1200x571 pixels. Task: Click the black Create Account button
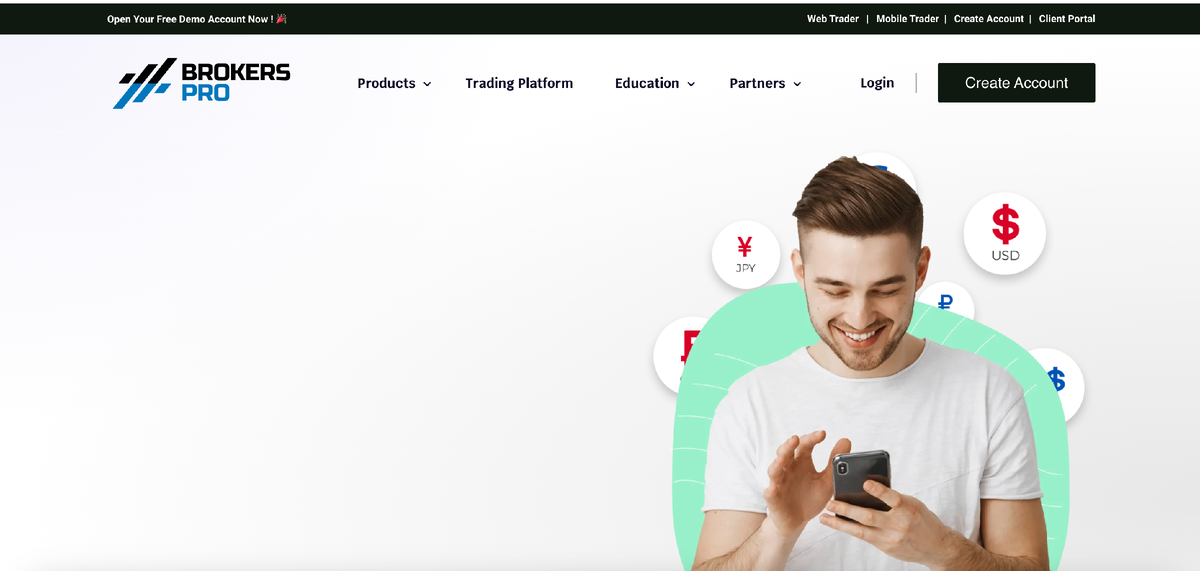[1016, 83]
